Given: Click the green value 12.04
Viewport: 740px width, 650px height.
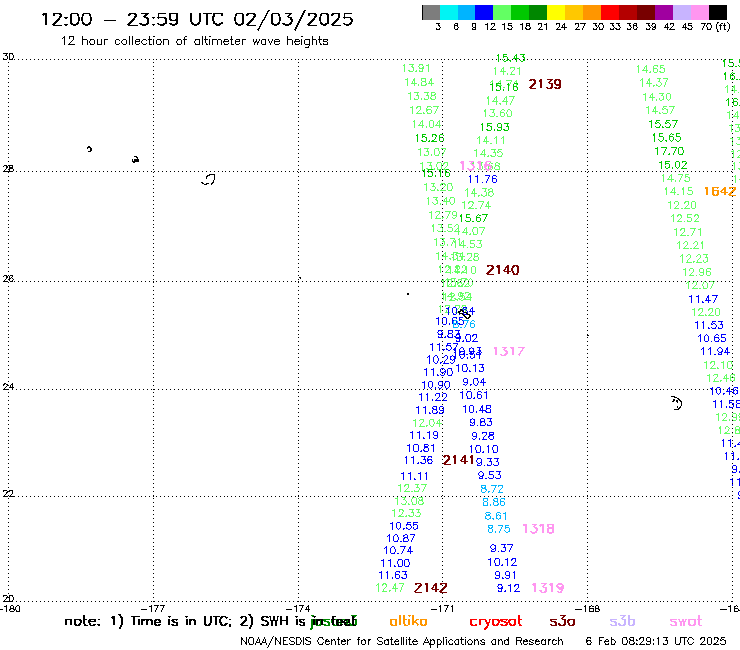Looking at the screenshot, I should pyautogui.click(x=427, y=423).
